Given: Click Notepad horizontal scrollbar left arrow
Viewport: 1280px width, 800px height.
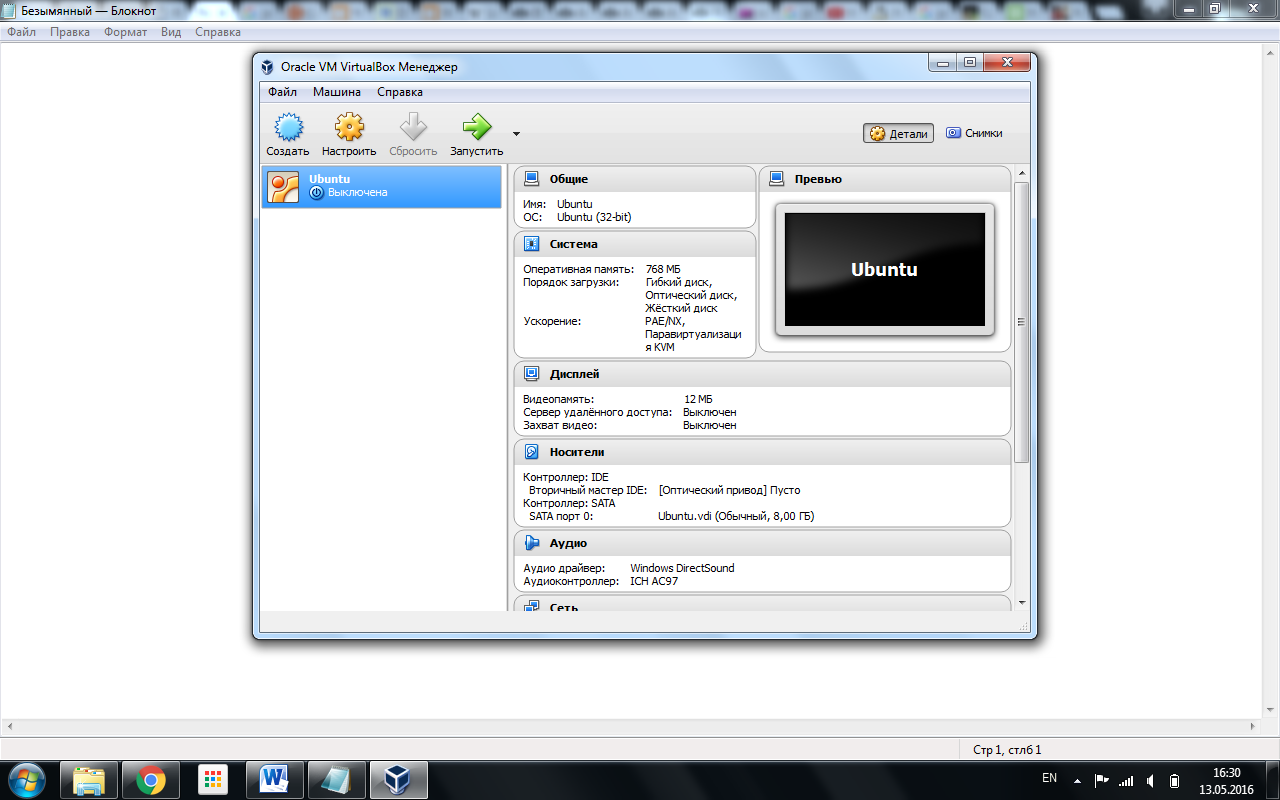Looking at the screenshot, I should (x=8, y=726).
